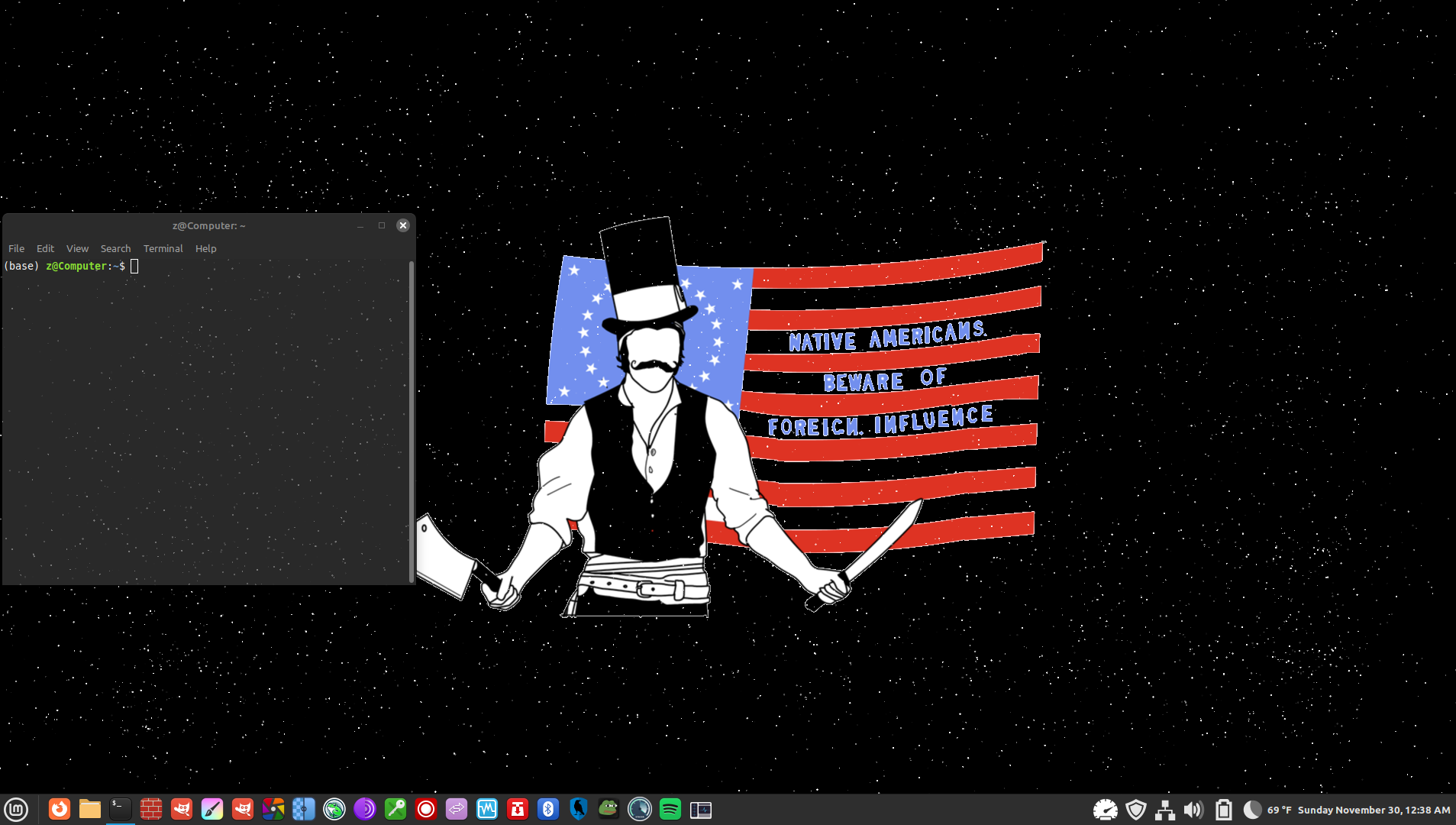
Task: Open the shield security tray icon
Action: coord(1136,810)
